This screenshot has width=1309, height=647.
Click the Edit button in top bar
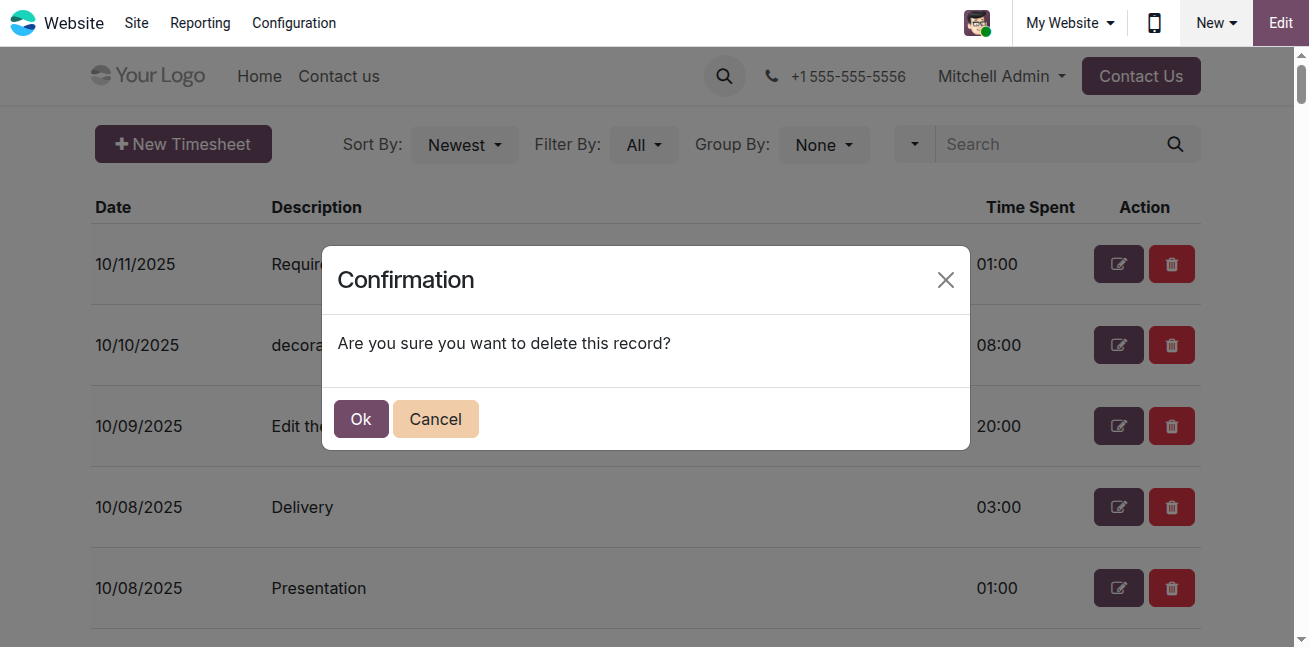(x=1281, y=23)
